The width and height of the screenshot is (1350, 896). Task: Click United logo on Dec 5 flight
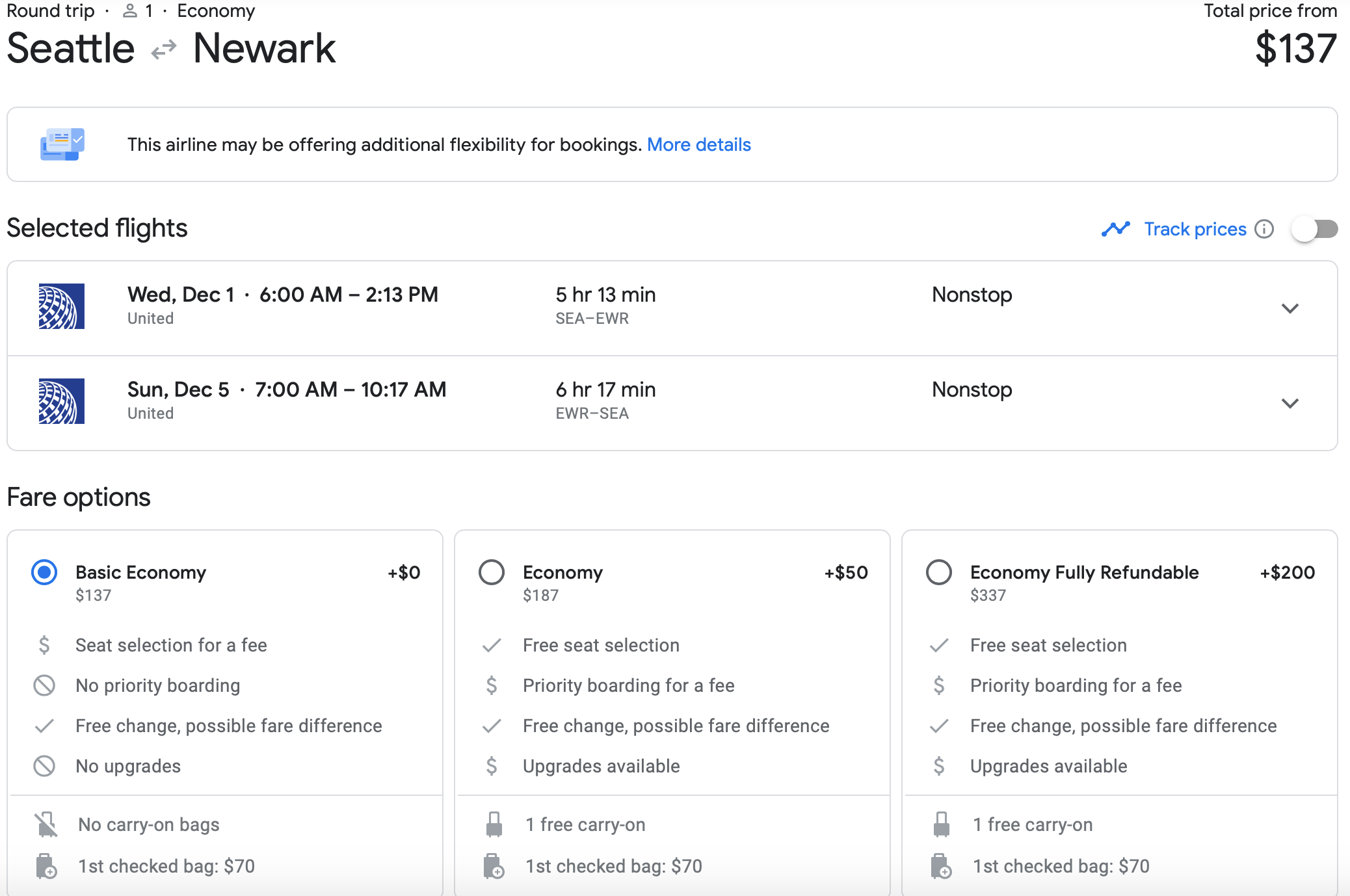click(61, 401)
